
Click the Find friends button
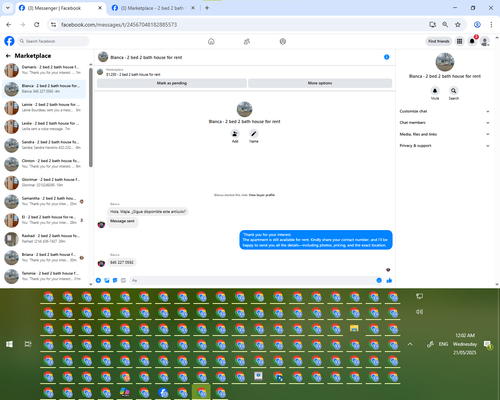coord(439,41)
